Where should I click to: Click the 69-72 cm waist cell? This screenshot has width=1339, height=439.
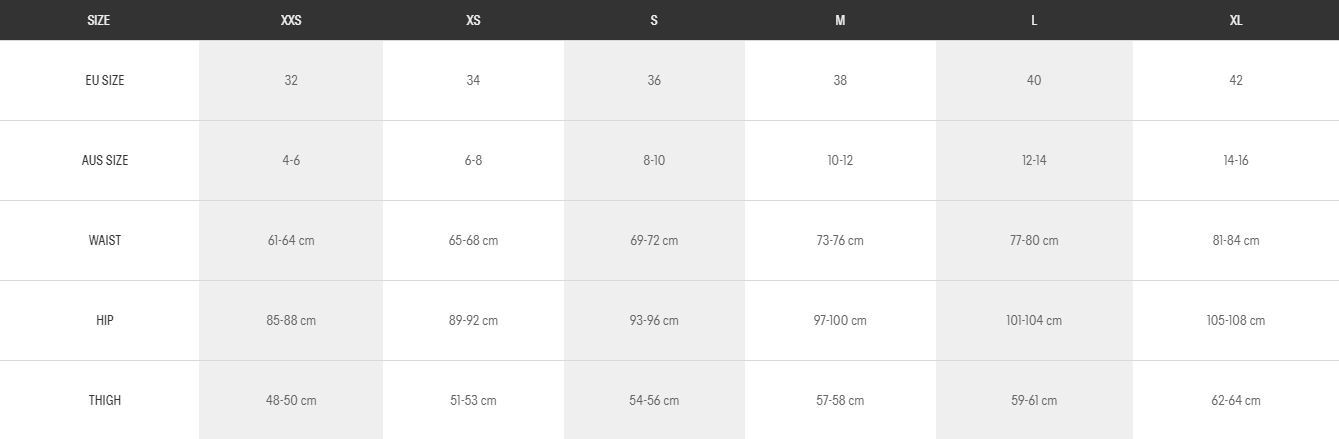pyautogui.click(x=654, y=240)
